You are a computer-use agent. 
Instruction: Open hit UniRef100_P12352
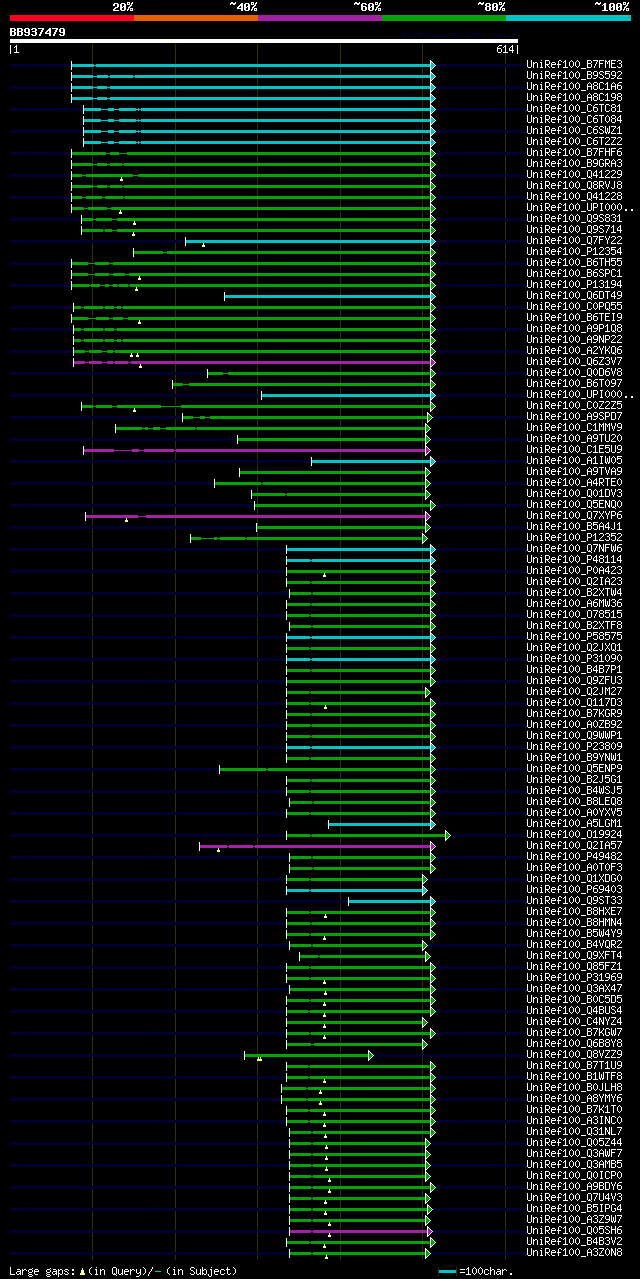coord(574,538)
